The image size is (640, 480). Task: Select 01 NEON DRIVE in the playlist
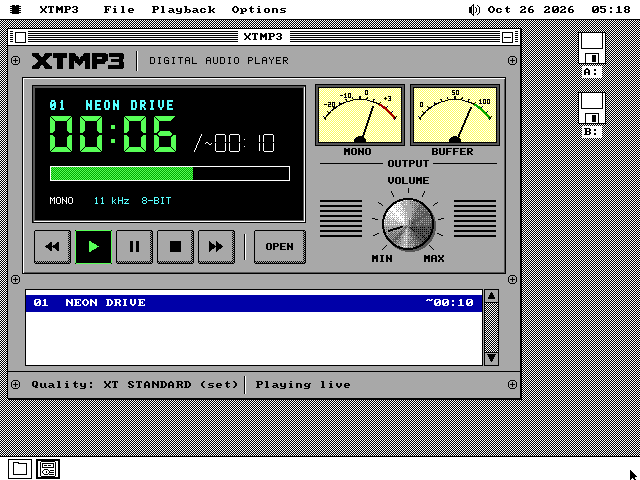pos(253,303)
